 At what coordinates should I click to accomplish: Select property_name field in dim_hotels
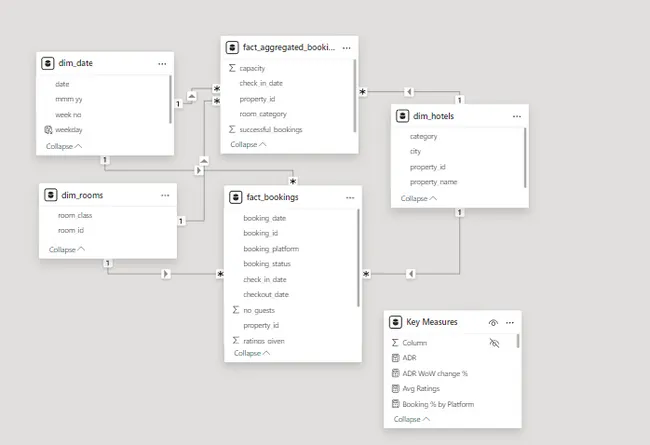click(434, 182)
